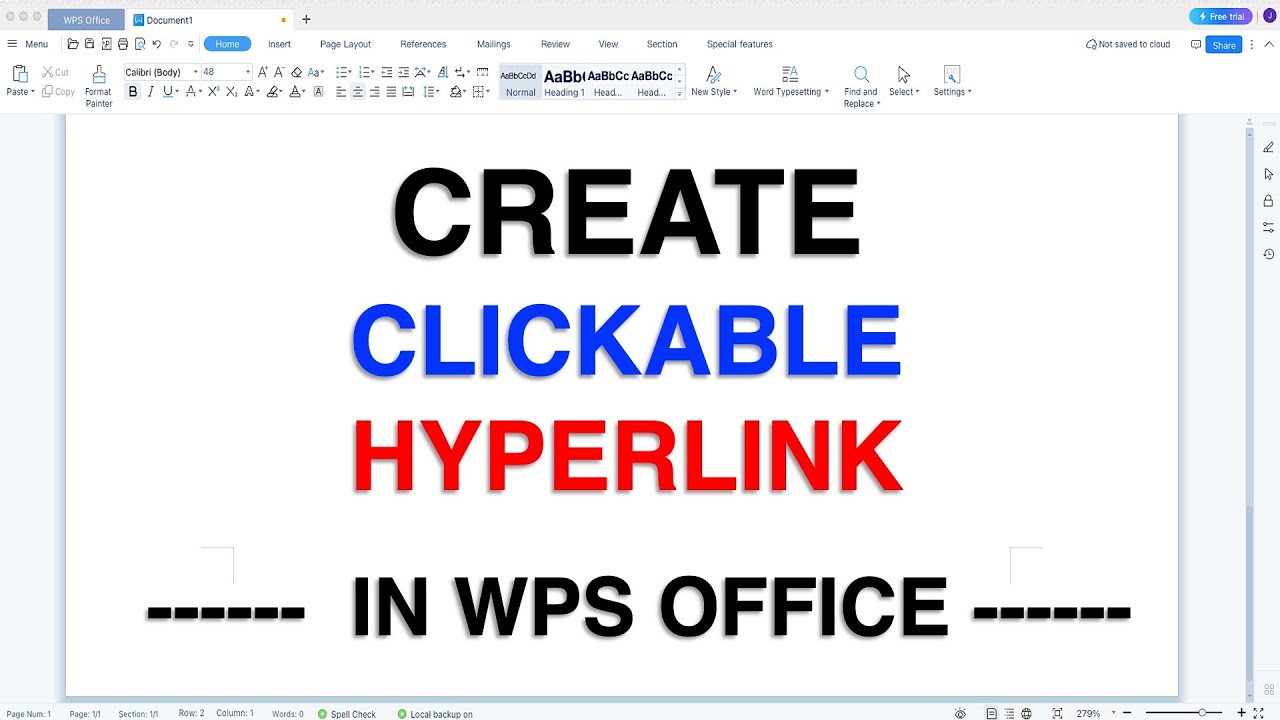1280x720 pixels.
Task: Click the Paste clipboard icon
Action: point(19,74)
